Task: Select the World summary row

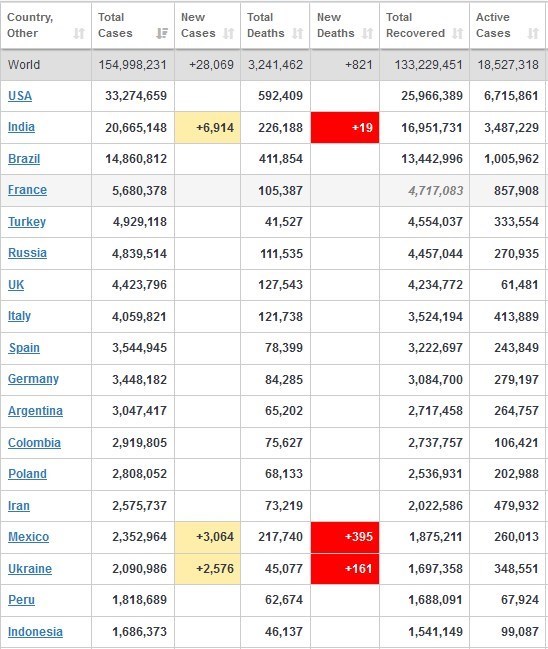Action: coord(274,65)
